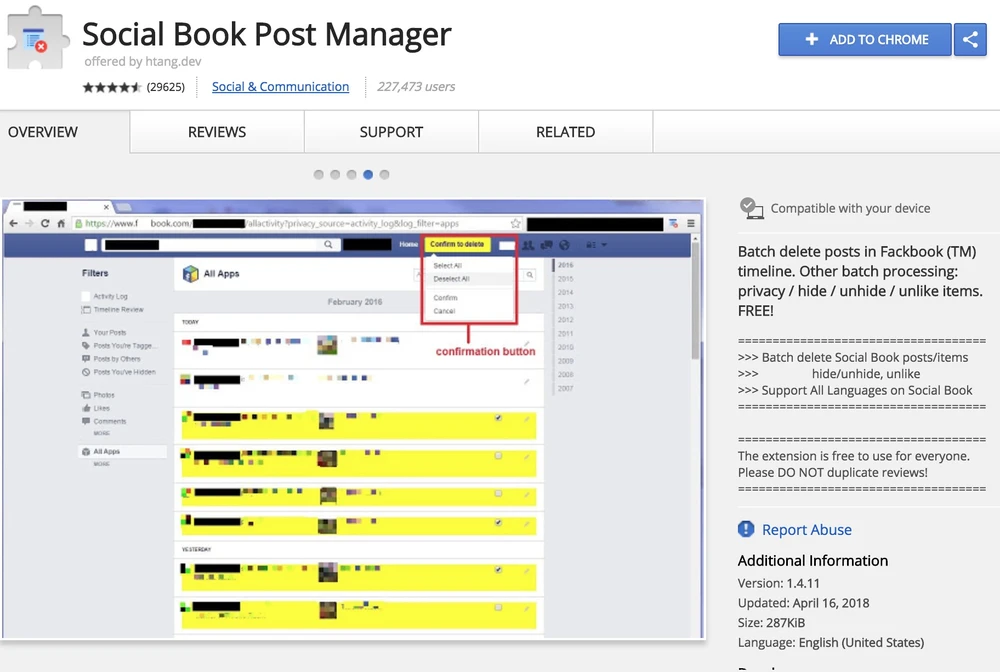Switch to the Reviews tab

(x=217, y=132)
